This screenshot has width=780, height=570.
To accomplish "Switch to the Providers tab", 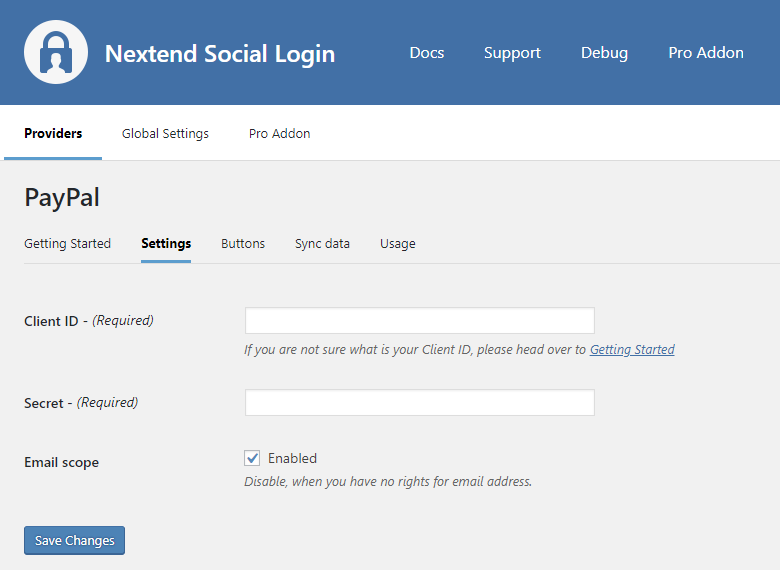I will 53,133.
